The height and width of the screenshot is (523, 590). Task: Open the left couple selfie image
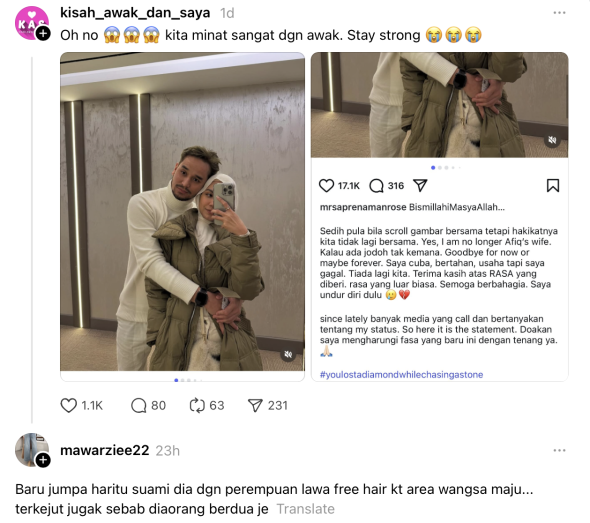coord(182,211)
